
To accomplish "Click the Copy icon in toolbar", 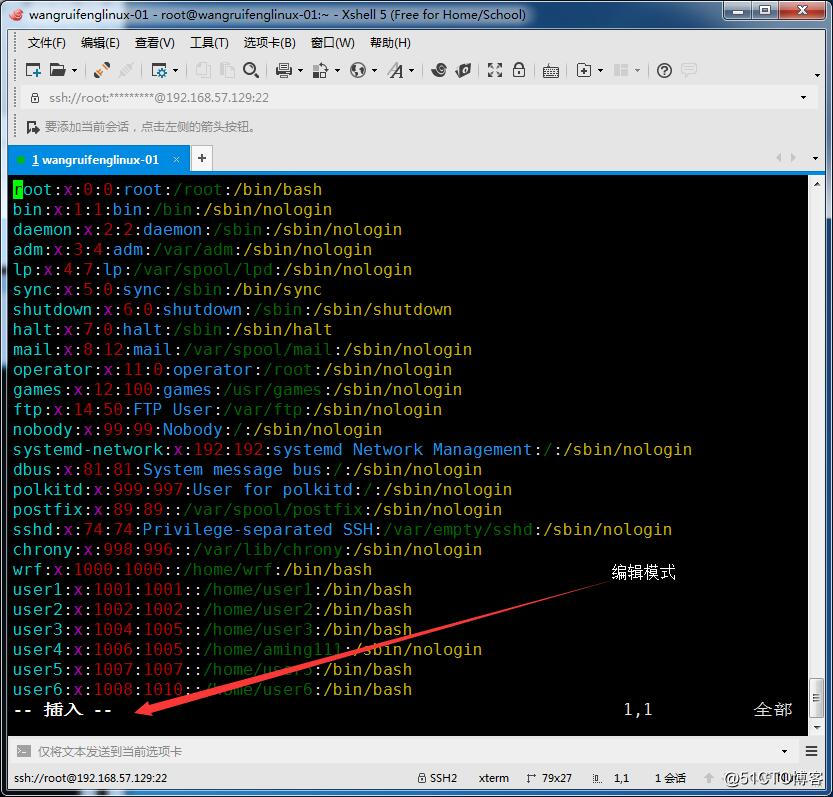I will (x=202, y=70).
